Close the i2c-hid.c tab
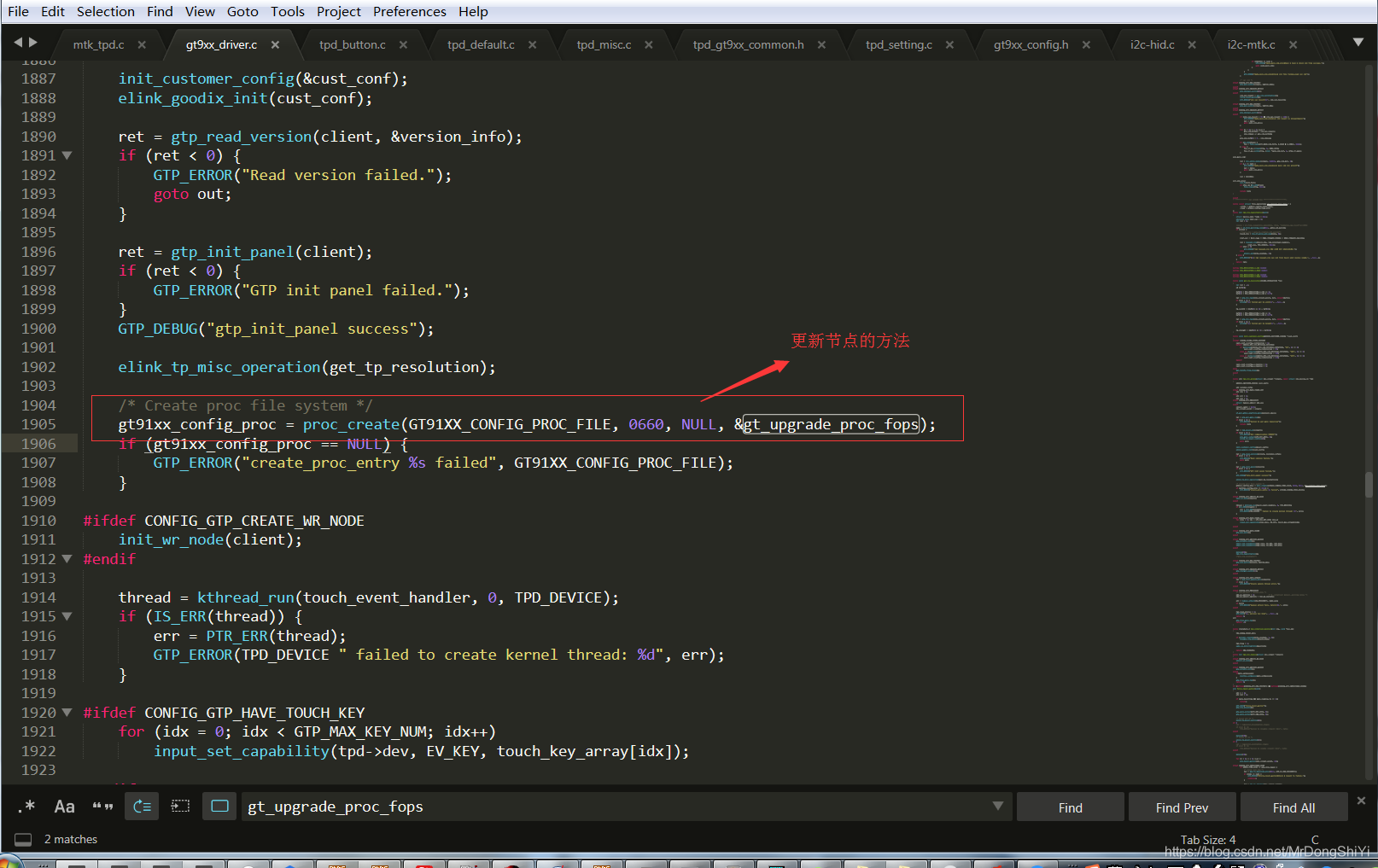 1192,44
